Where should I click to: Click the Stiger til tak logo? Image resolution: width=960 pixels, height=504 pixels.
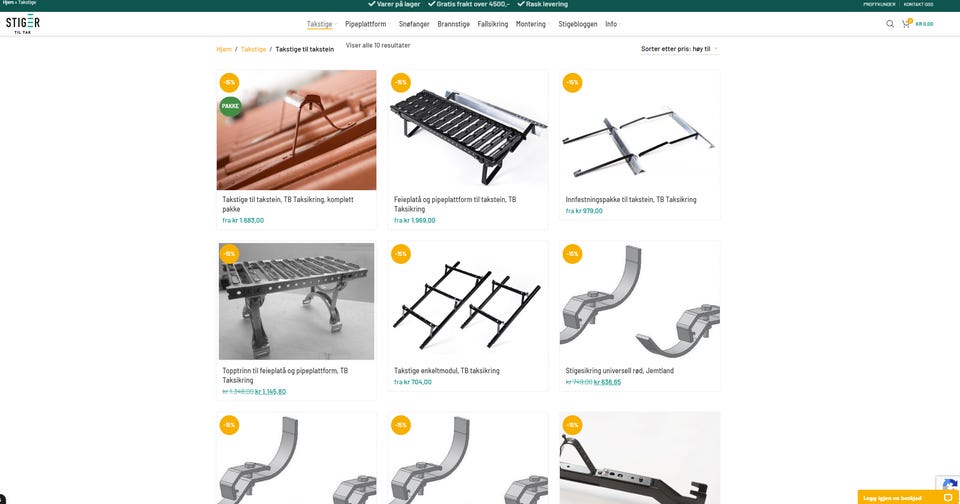[23, 24]
